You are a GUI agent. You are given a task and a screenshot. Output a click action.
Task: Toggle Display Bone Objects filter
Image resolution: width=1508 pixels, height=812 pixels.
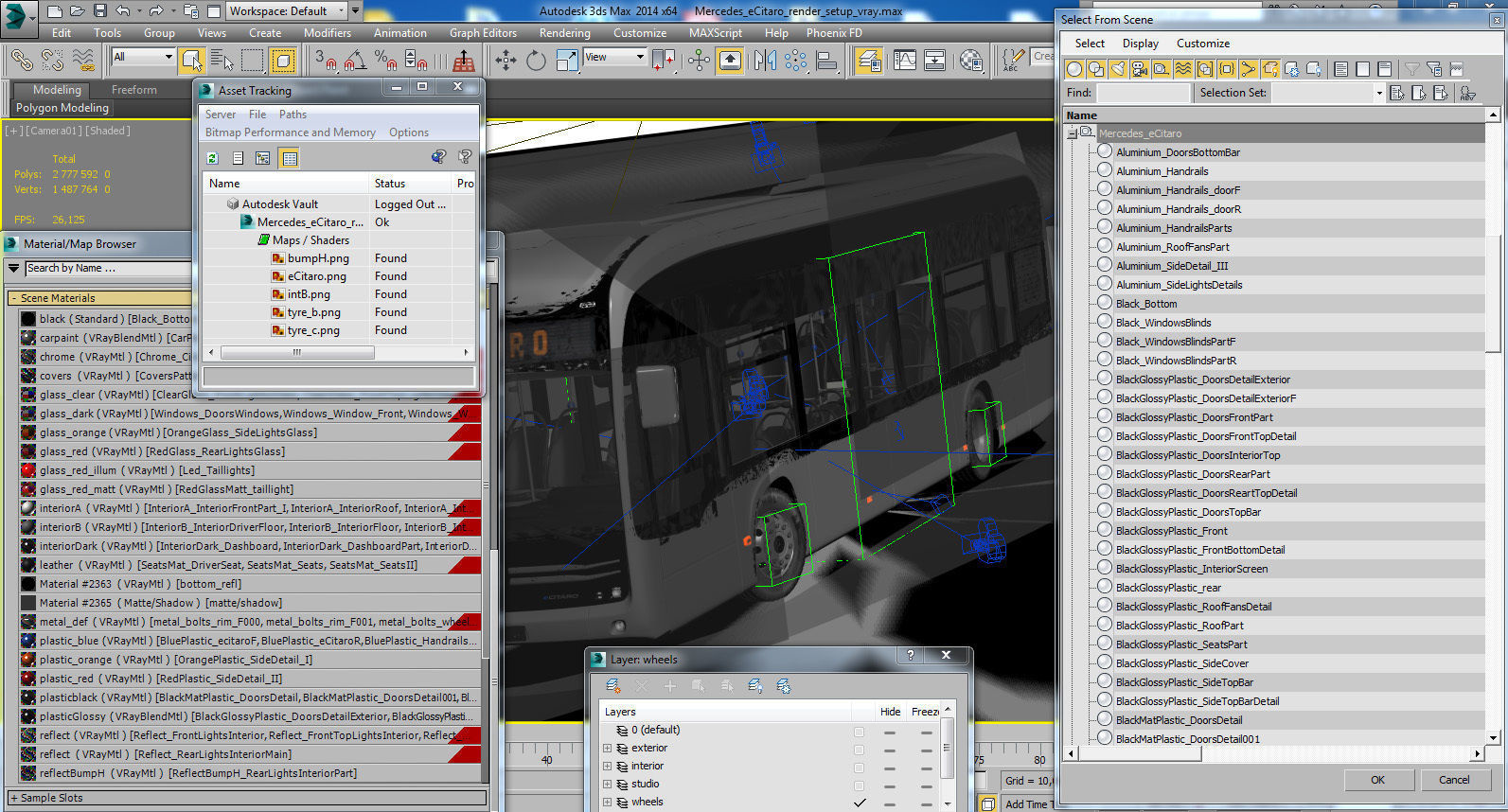click(1248, 69)
